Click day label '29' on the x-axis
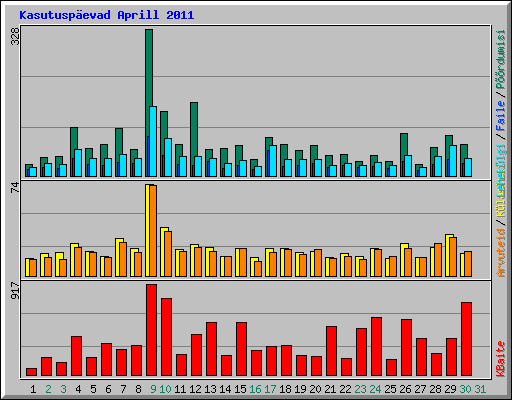 point(450,389)
